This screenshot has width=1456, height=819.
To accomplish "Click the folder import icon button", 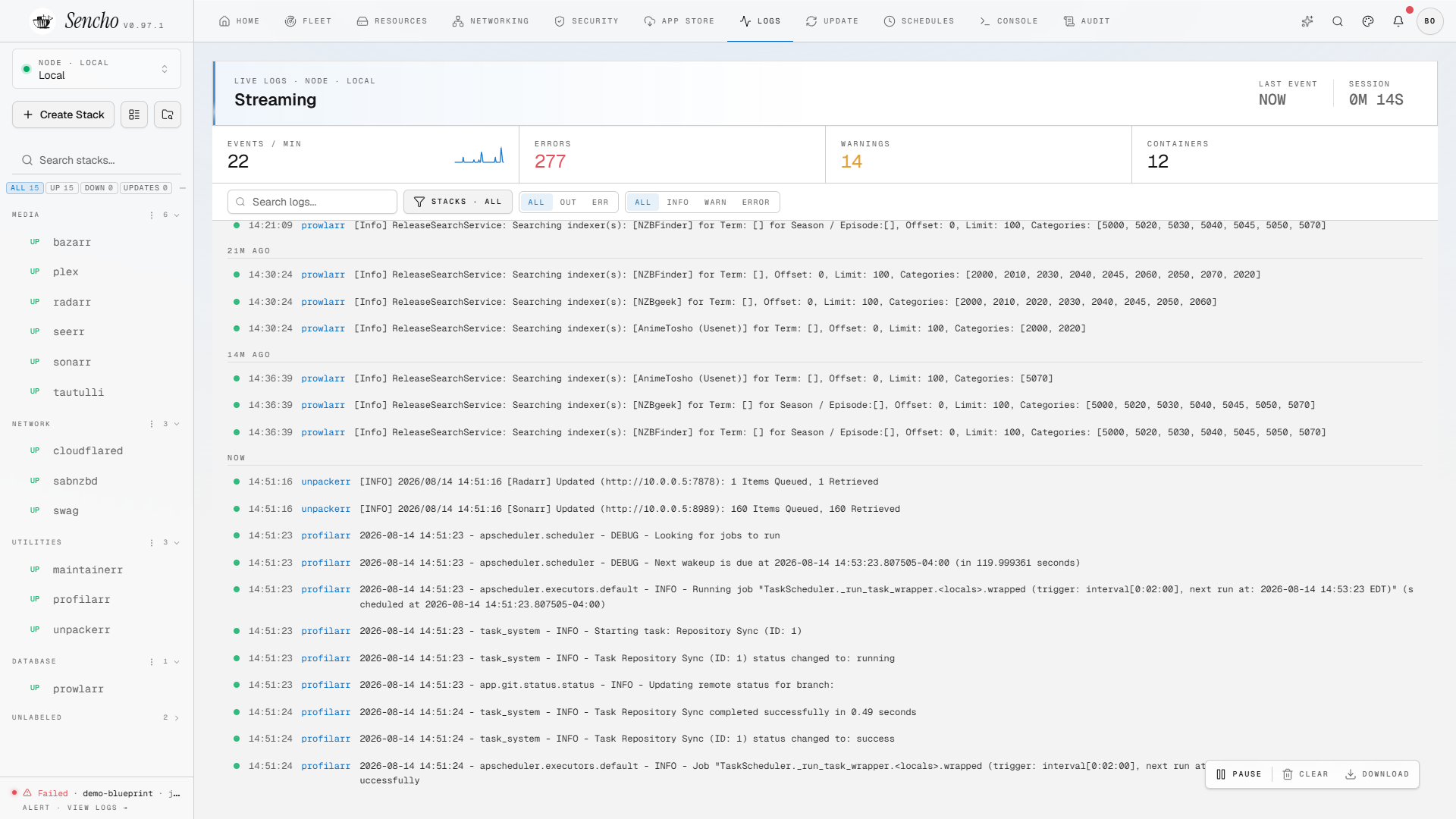I will point(168,115).
